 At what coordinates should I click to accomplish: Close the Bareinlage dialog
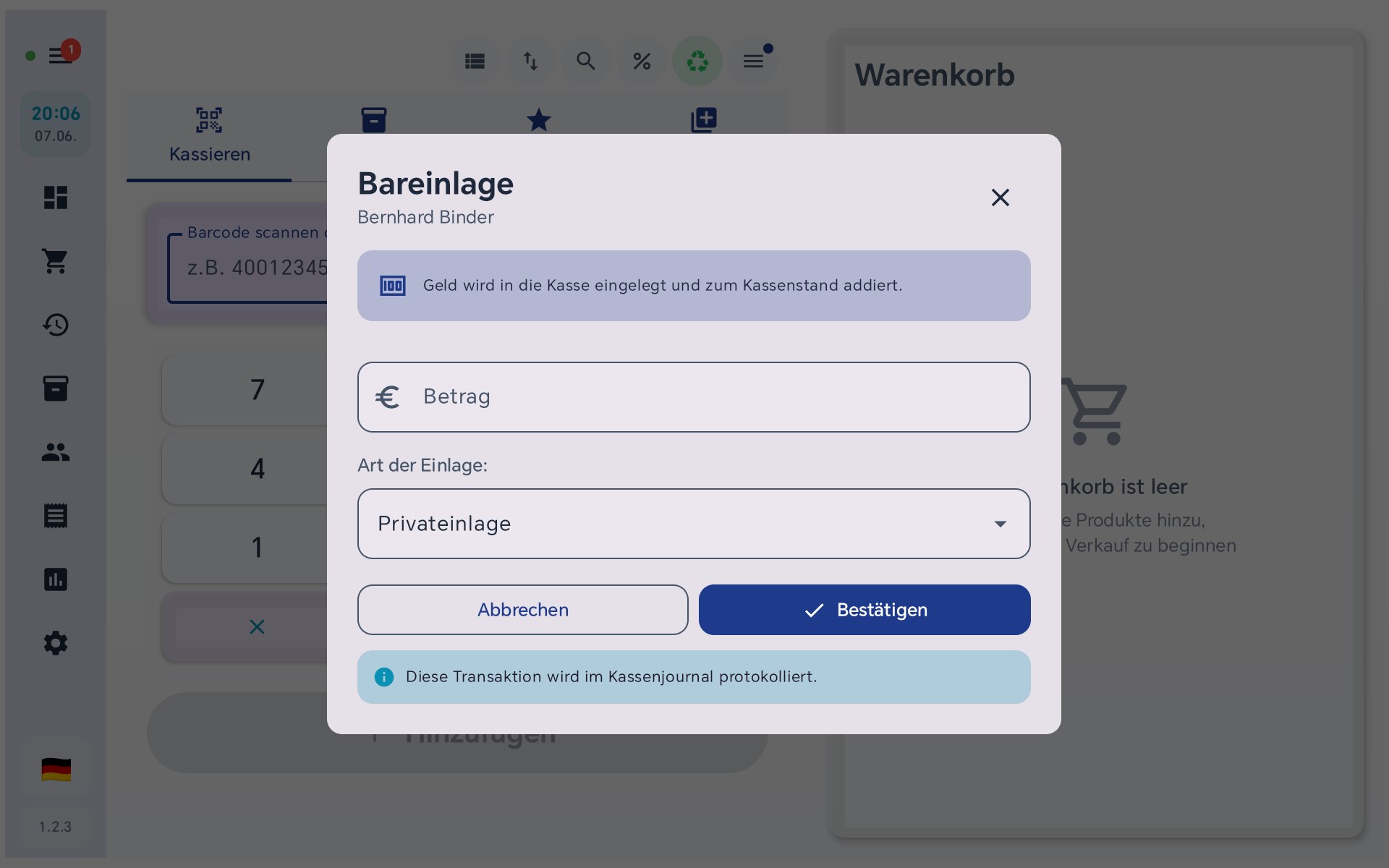coord(1000,197)
